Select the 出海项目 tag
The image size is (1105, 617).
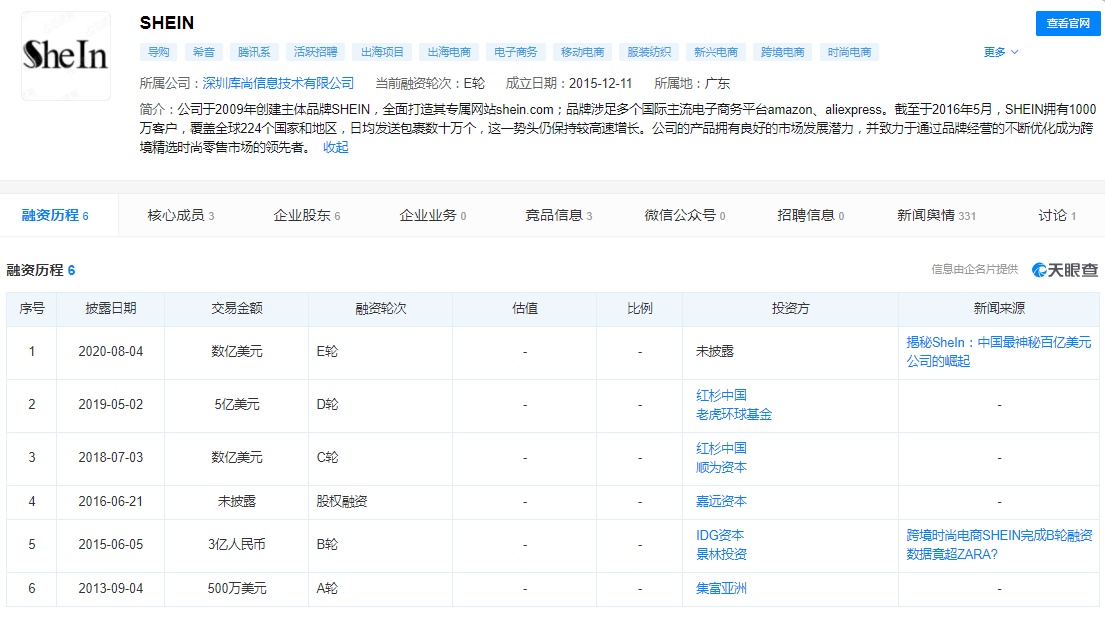pos(382,52)
